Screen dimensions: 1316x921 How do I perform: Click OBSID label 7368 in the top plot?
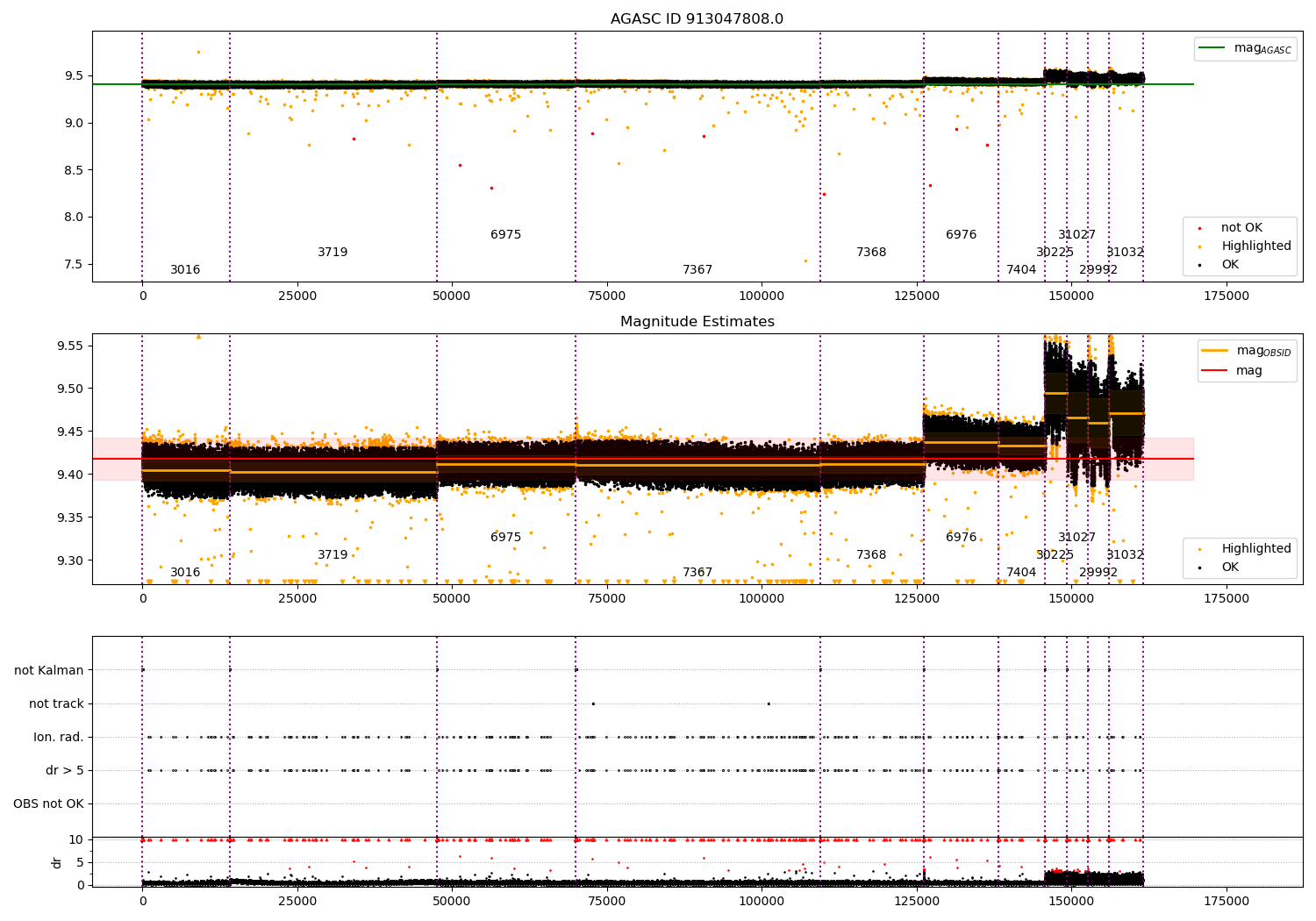click(871, 253)
